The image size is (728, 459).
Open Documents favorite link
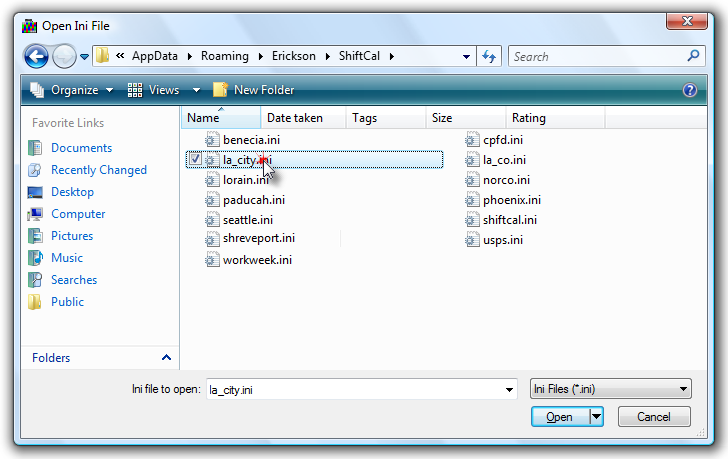[81, 148]
